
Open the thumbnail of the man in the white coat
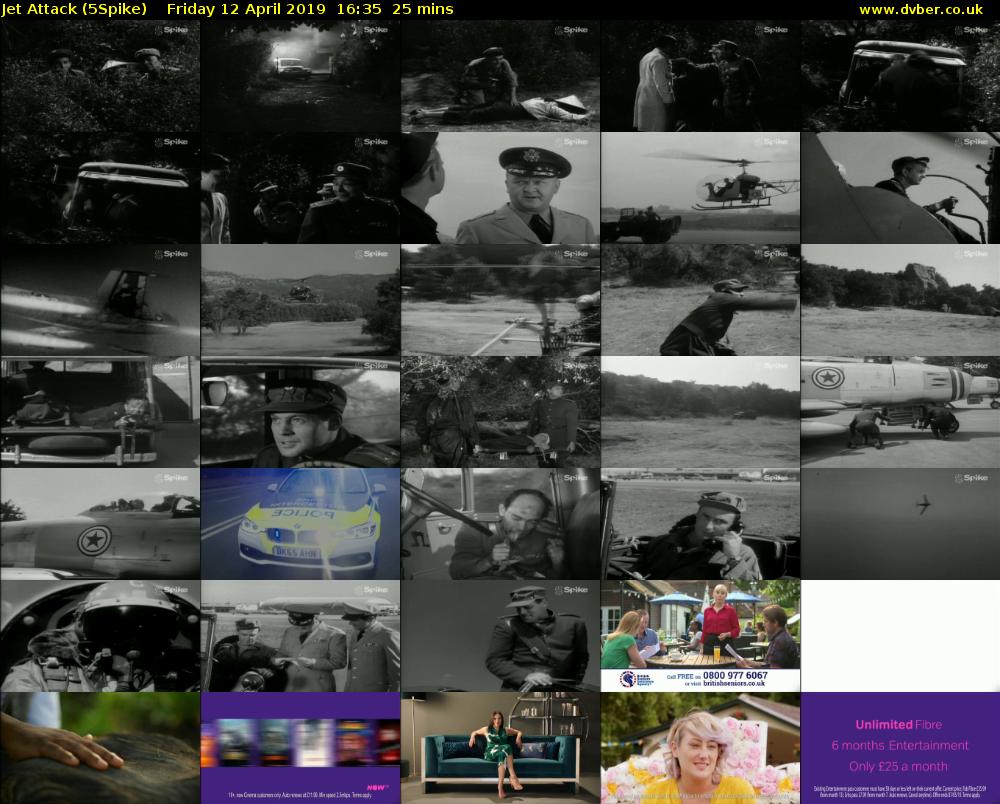pos(700,76)
